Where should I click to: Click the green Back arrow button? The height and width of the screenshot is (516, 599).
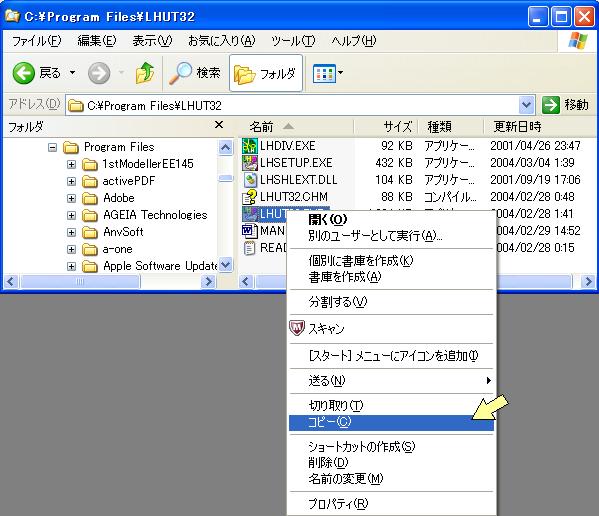click(24, 73)
